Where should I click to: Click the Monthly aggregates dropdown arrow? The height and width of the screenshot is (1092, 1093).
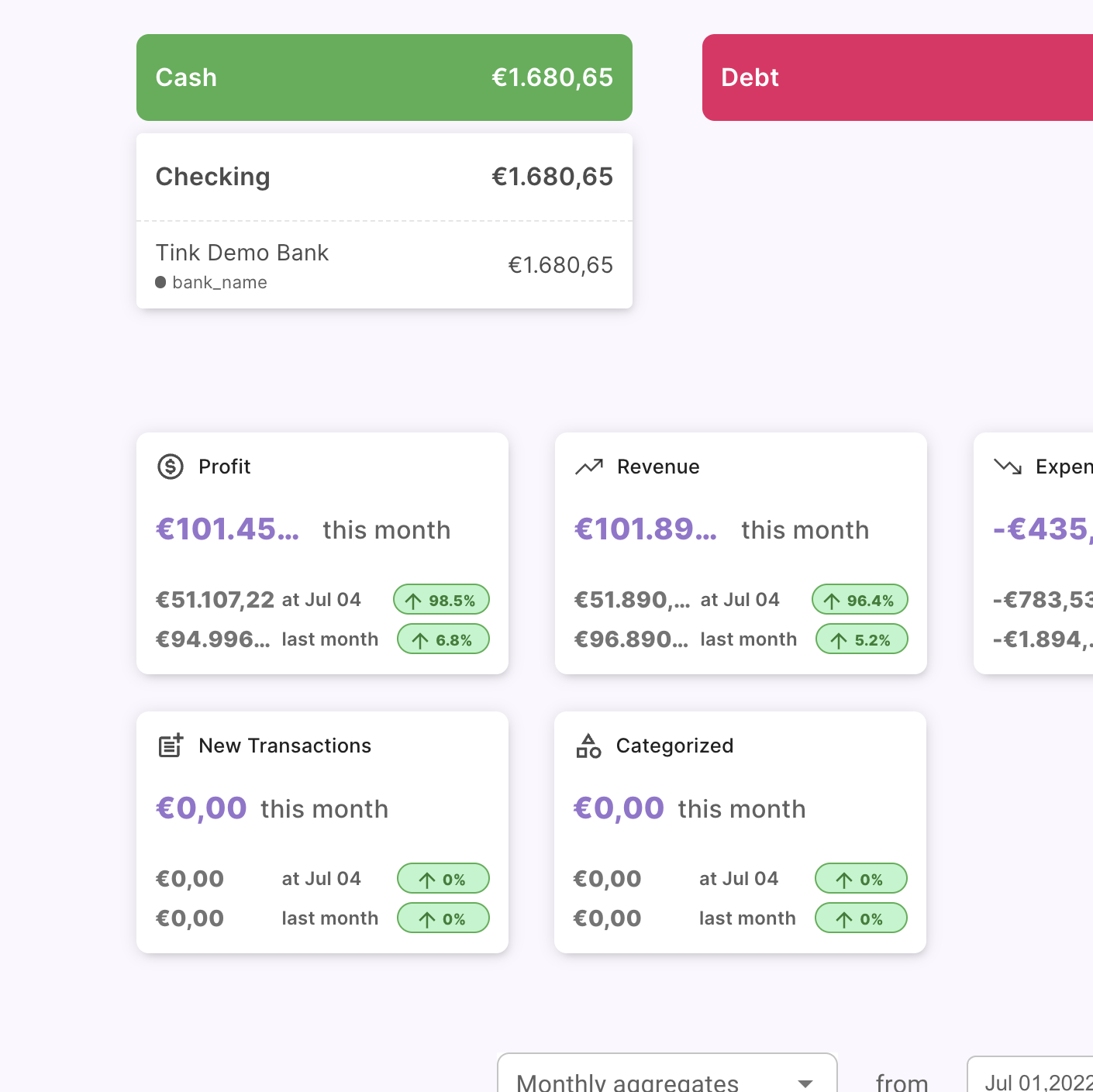tap(806, 1083)
